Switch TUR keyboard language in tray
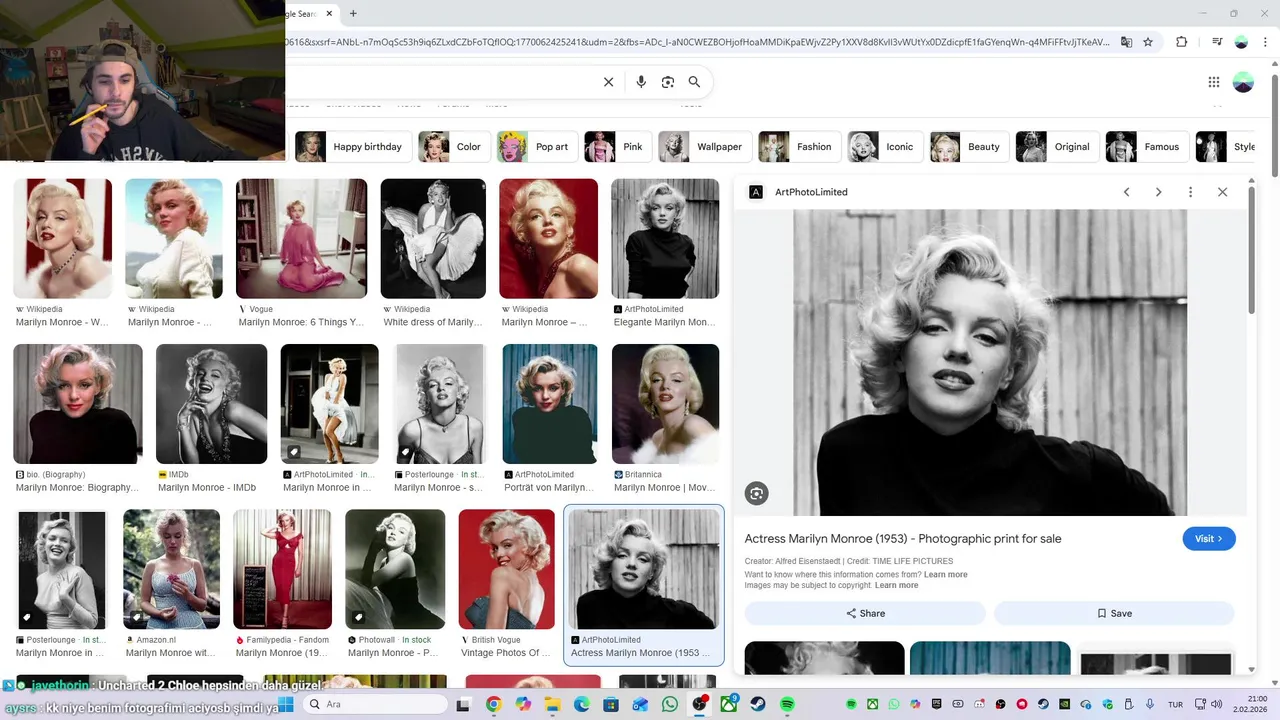1280x720 pixels. 1176,704
